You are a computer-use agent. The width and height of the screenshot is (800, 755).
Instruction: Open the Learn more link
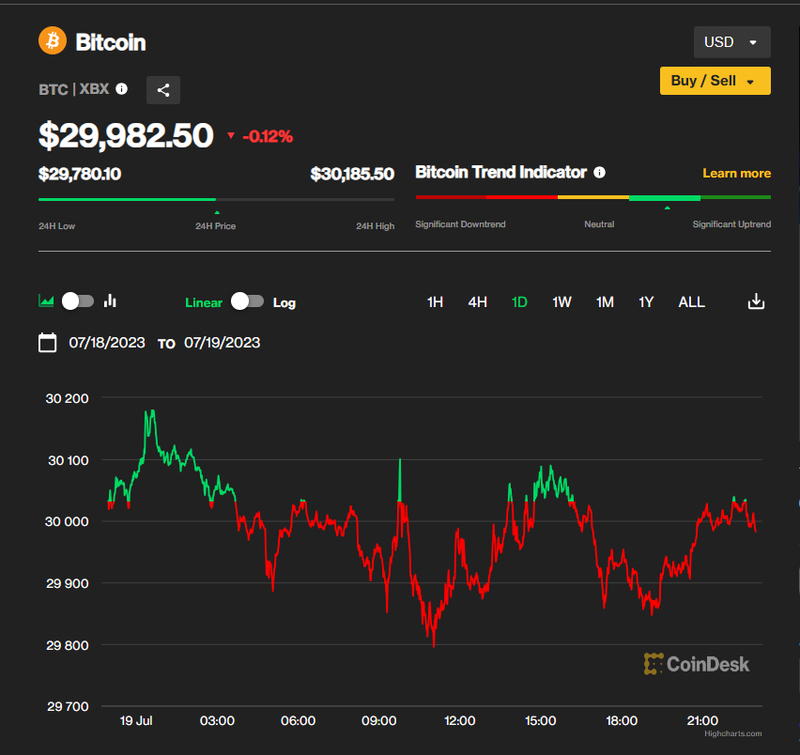pyautogui.click(x=736, y=173)
